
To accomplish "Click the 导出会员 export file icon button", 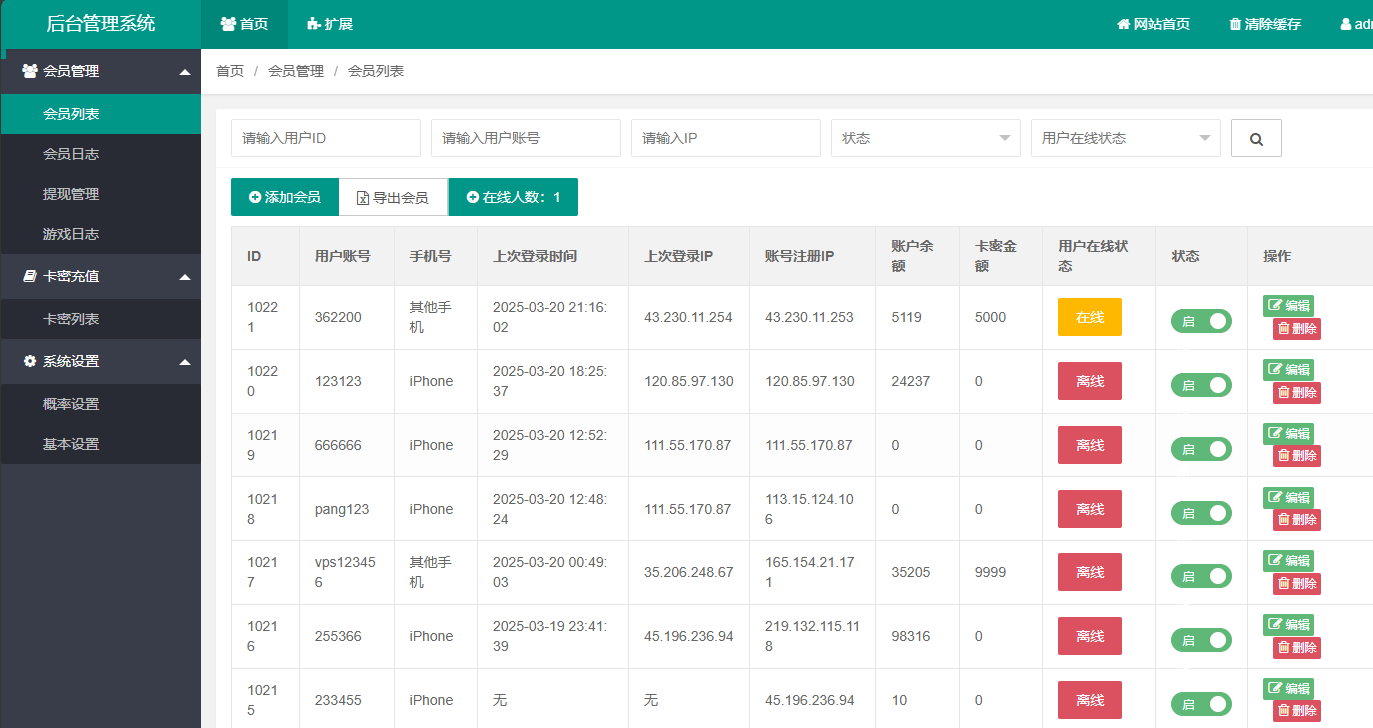I will [393, 198].
